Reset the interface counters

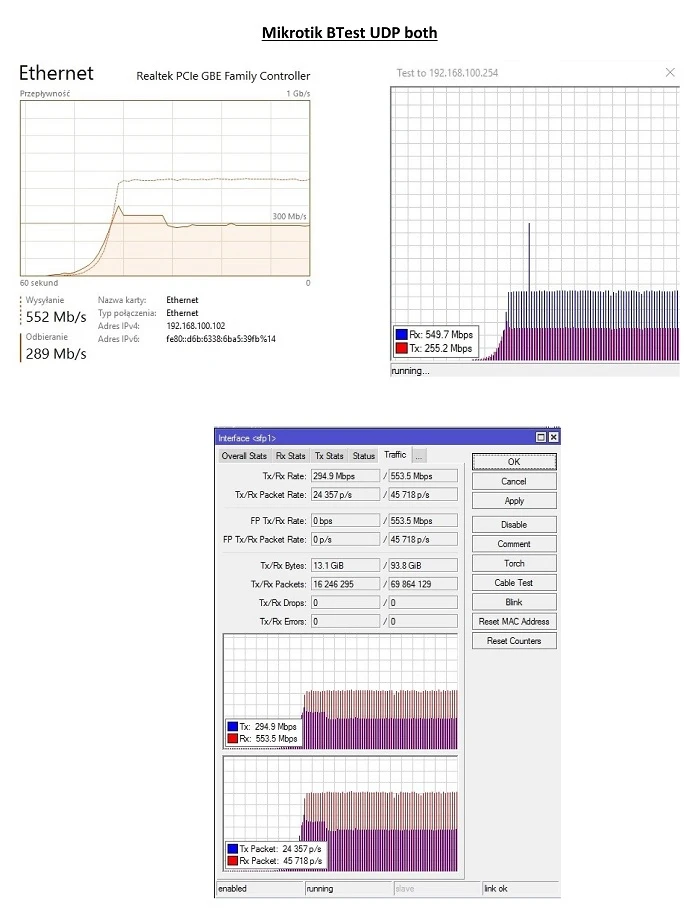click(514, 641)
